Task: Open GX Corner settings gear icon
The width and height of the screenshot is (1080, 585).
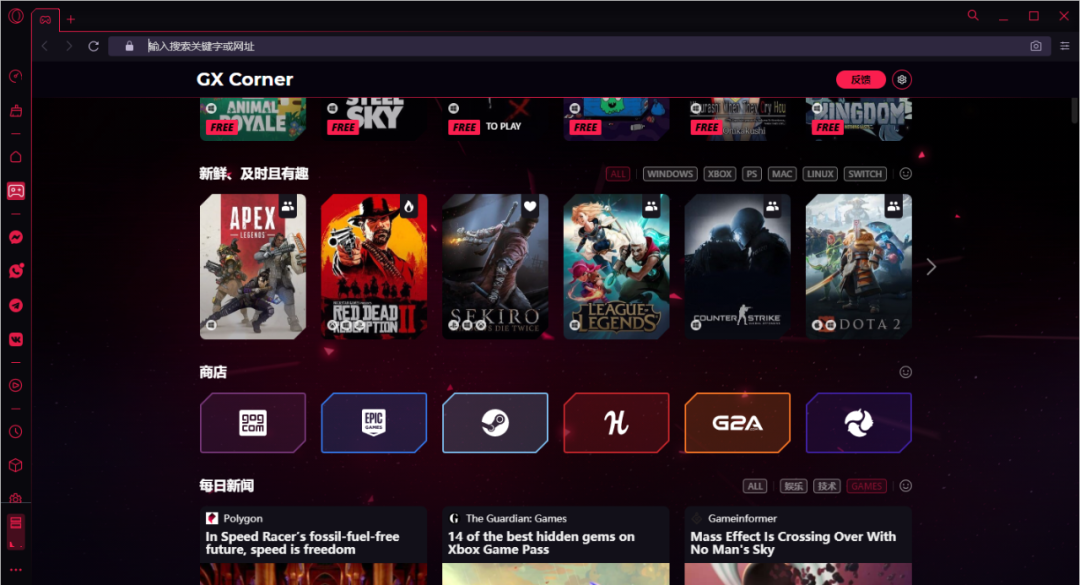Action: click(902, 80)
